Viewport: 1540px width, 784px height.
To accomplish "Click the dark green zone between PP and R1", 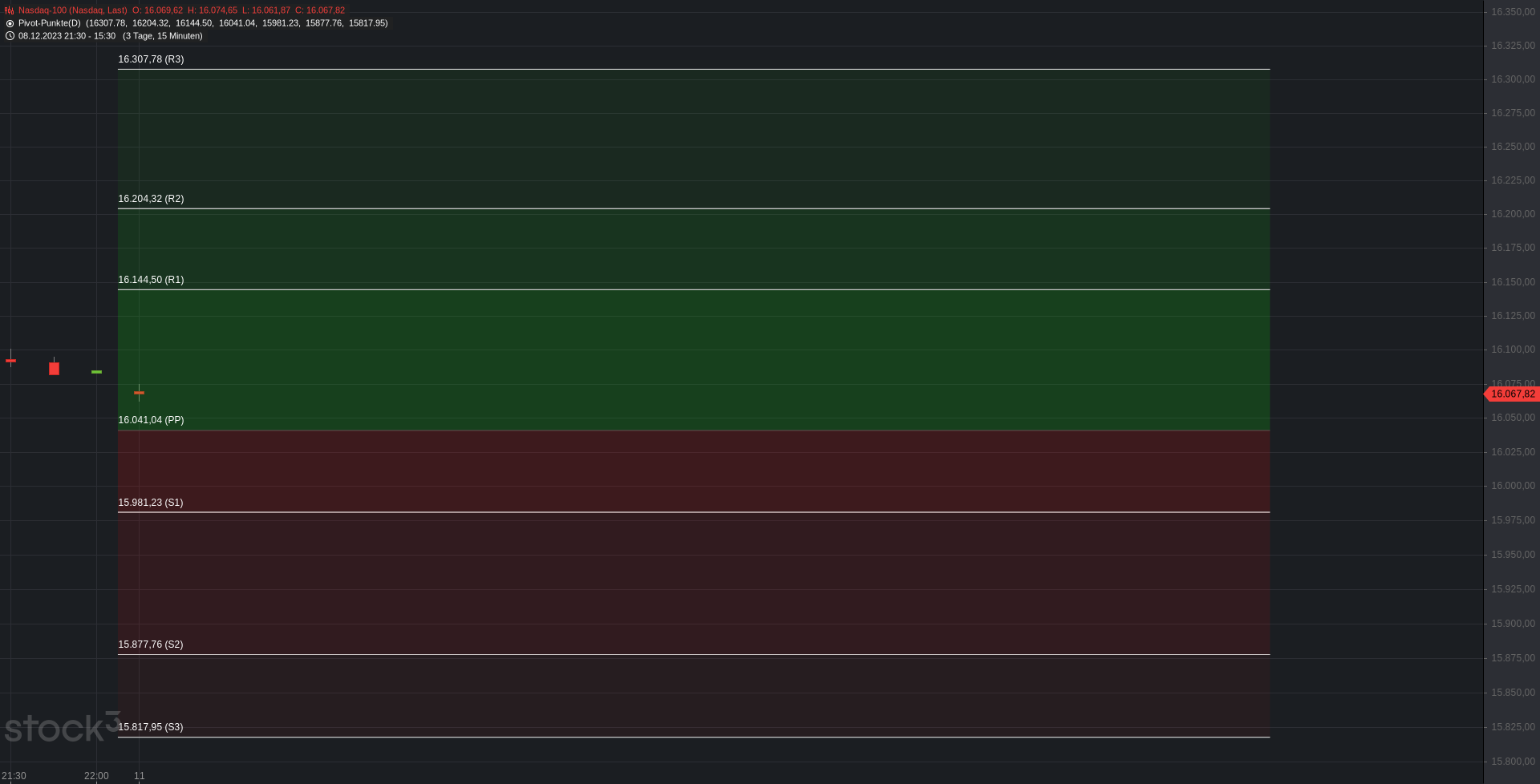I will click(694, 360).
